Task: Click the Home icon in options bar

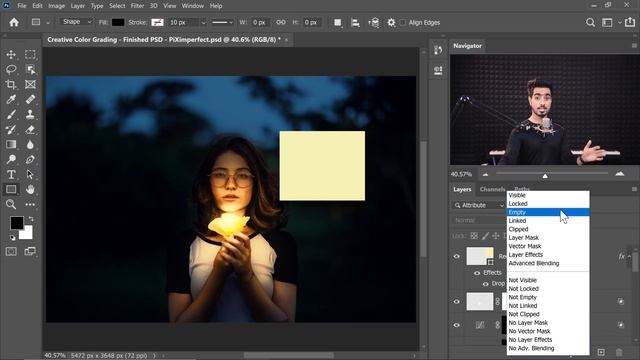Action: tap(14, 22)
